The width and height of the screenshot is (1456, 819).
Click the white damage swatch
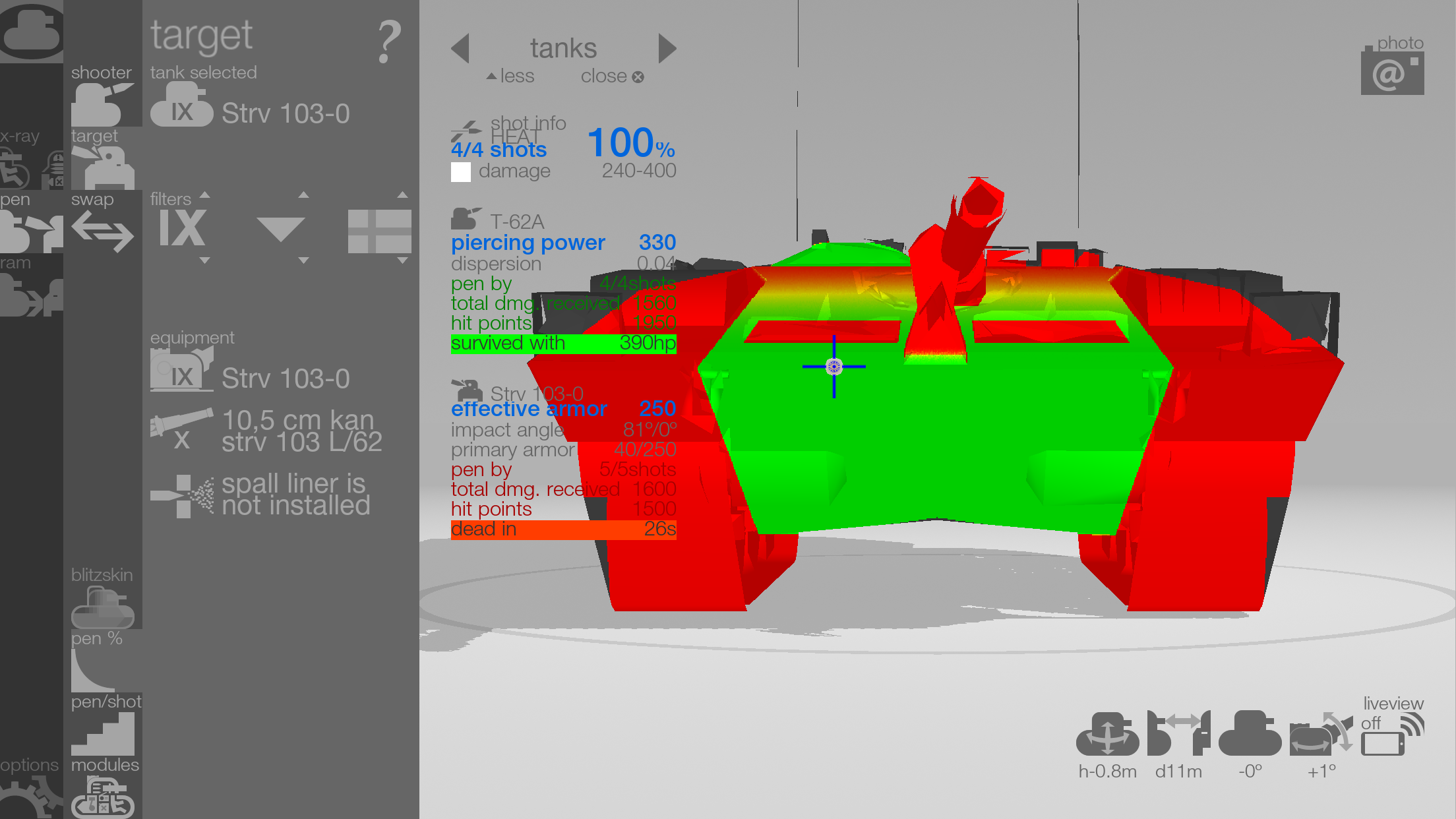coord(460,172)
